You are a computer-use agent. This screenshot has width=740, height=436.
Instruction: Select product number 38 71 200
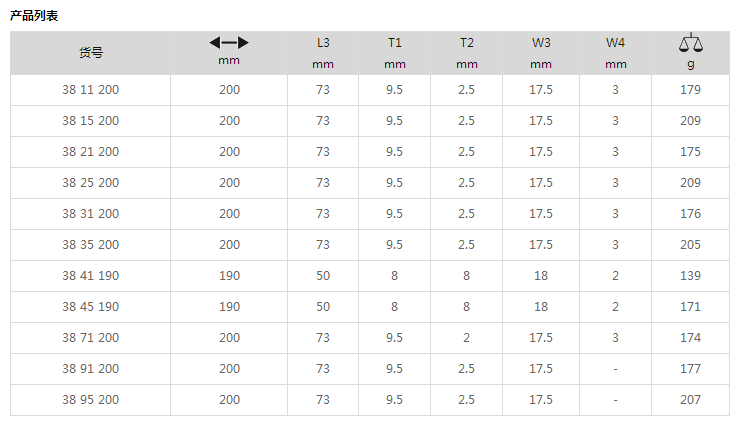click(91, 338)
